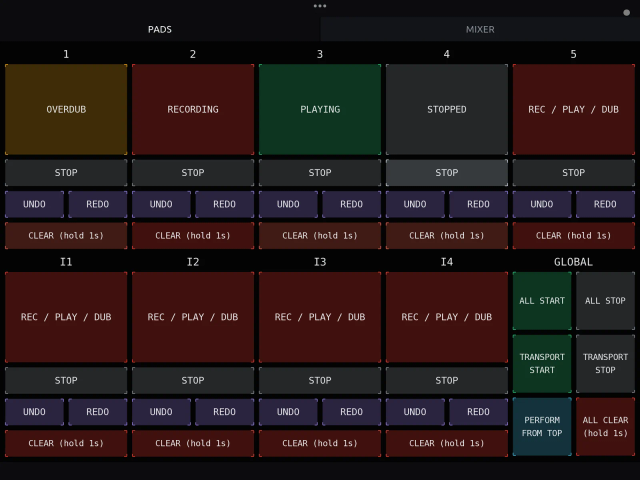Stop track 2
The height and width of the screenshot is (480, 640).
pyautogui.click(x=193, y=173)
